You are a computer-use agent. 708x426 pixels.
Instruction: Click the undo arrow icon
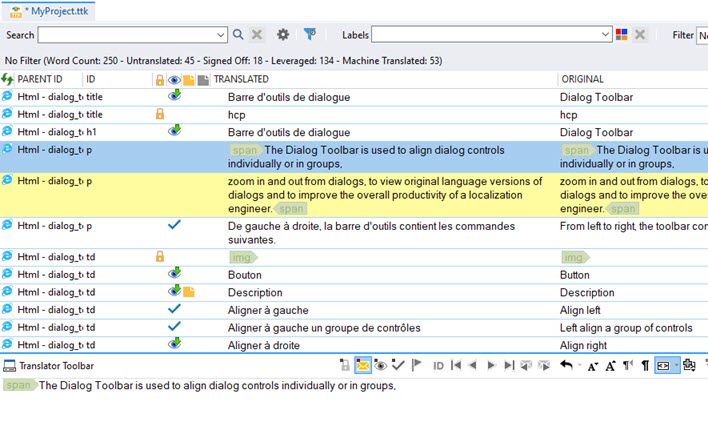click(x=566, y=366)
